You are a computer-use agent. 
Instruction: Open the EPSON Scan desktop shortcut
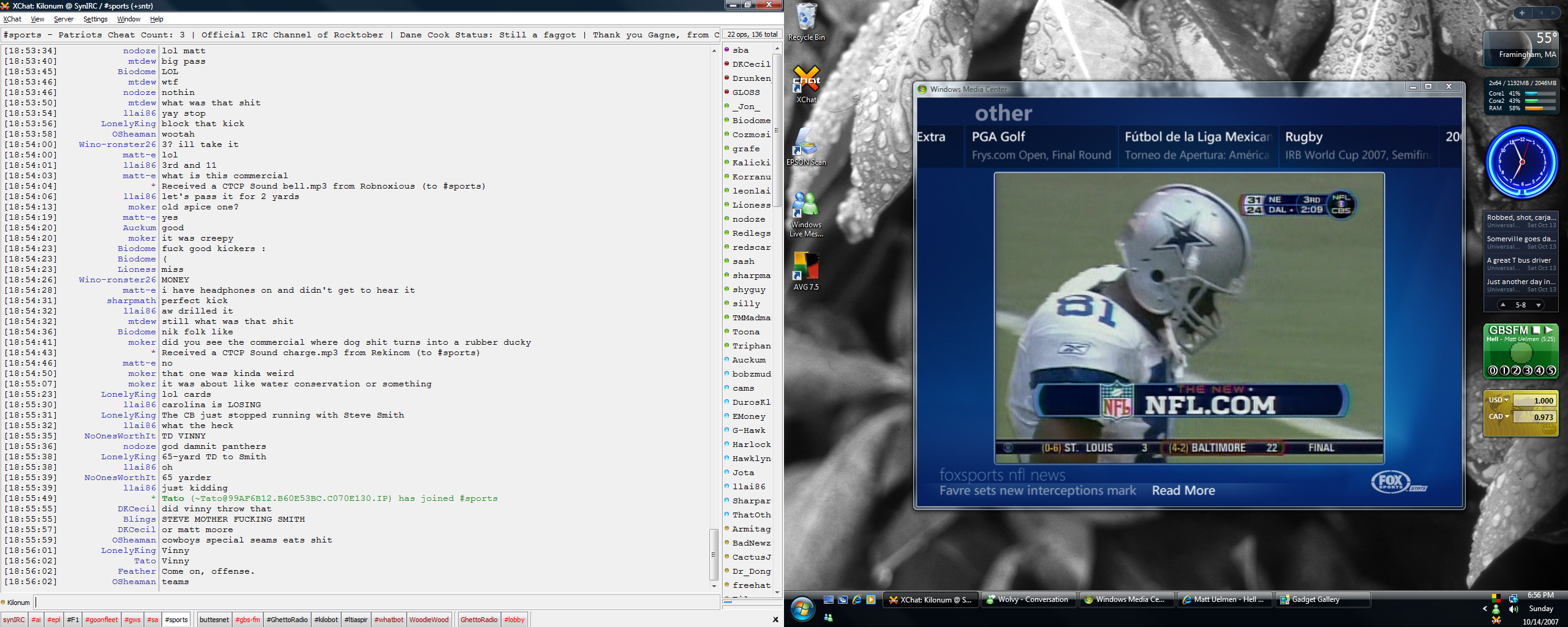click(x=806, y=147)
